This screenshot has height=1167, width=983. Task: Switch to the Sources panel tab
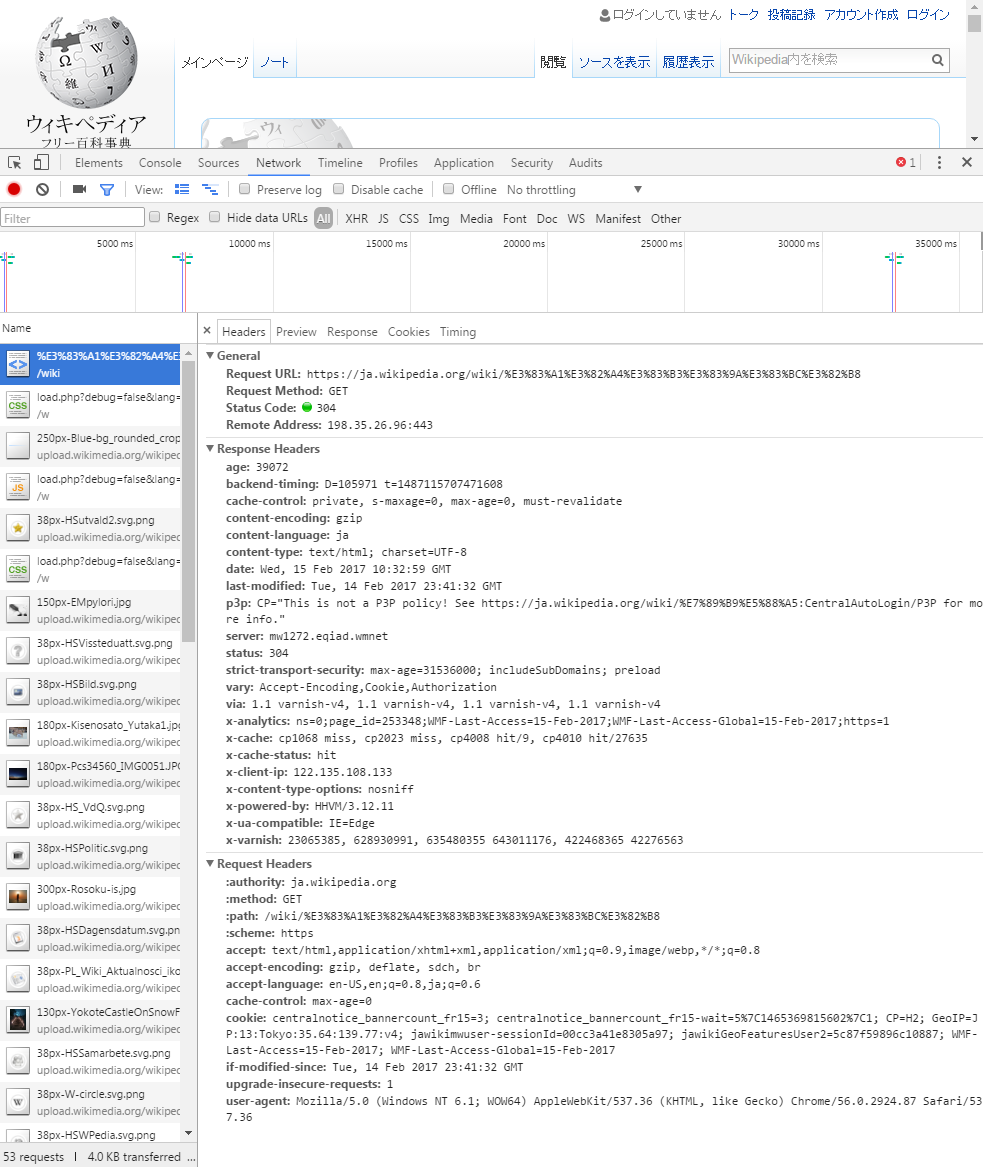pyautogui.click(x=218, y=162)
